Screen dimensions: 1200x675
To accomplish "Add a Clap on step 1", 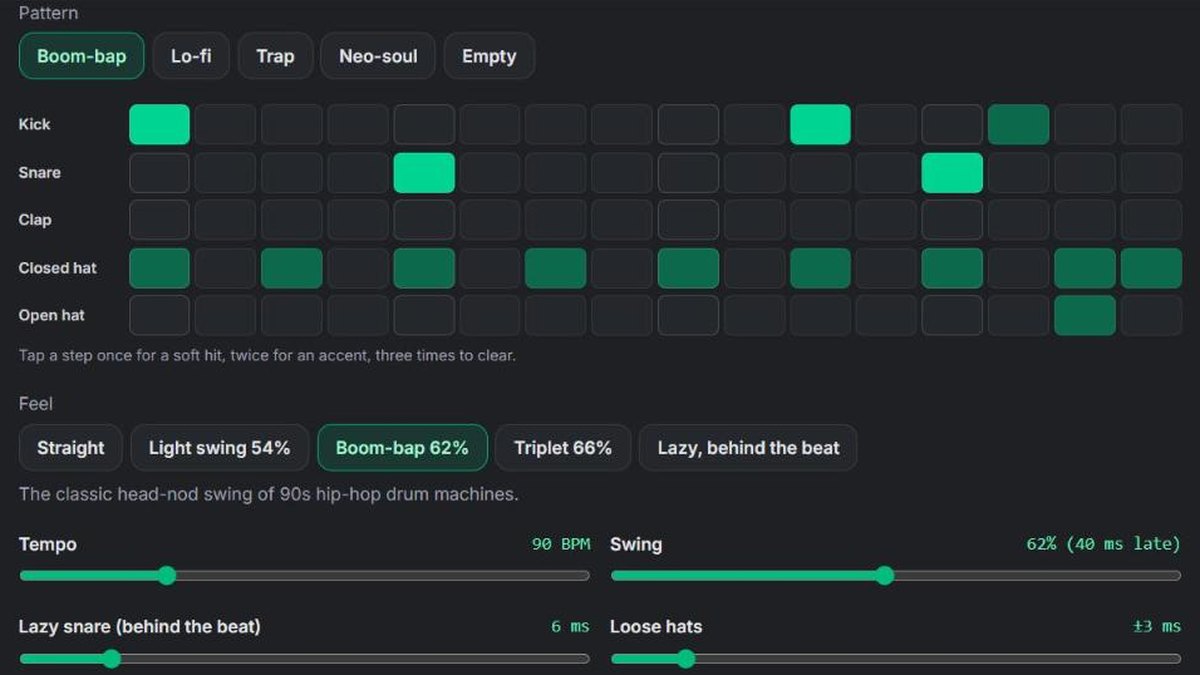I will click(x=159, y=220).
